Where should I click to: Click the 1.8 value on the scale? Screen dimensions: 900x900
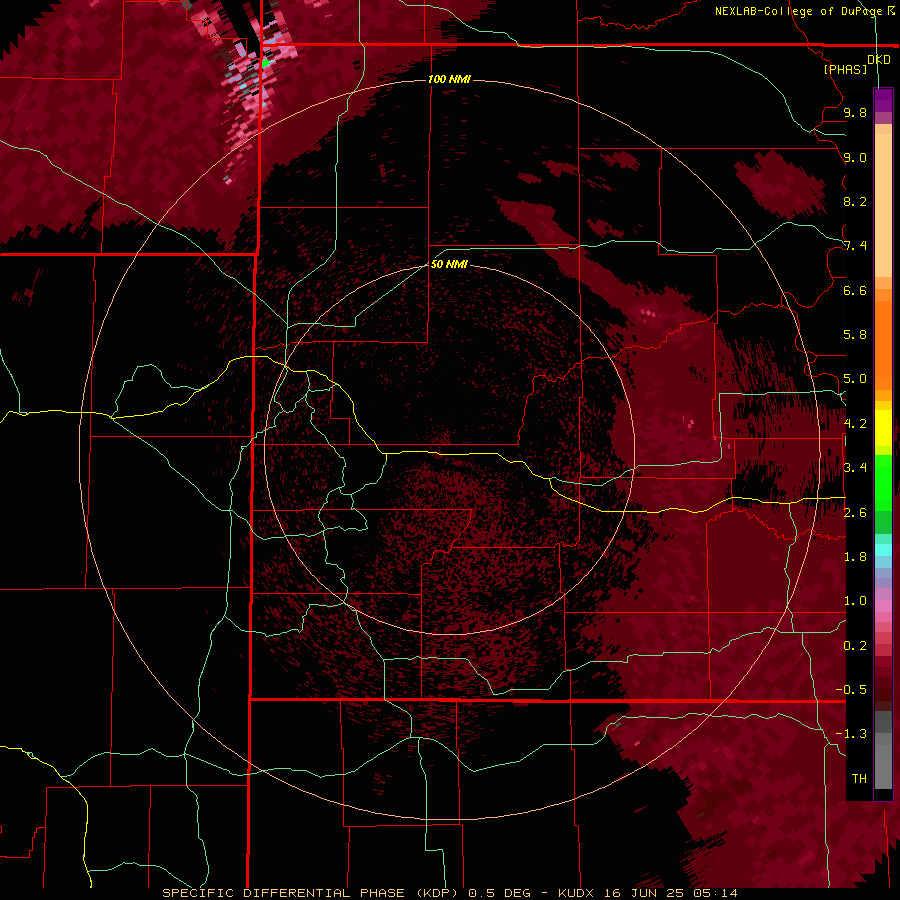pyautogui.click(x=855, y=557)
